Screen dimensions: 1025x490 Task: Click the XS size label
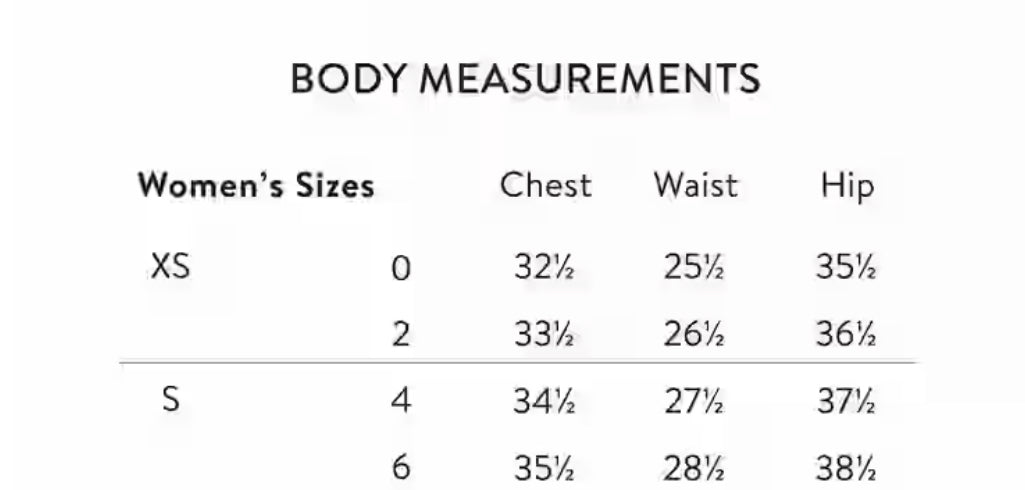tap(170, 267)
